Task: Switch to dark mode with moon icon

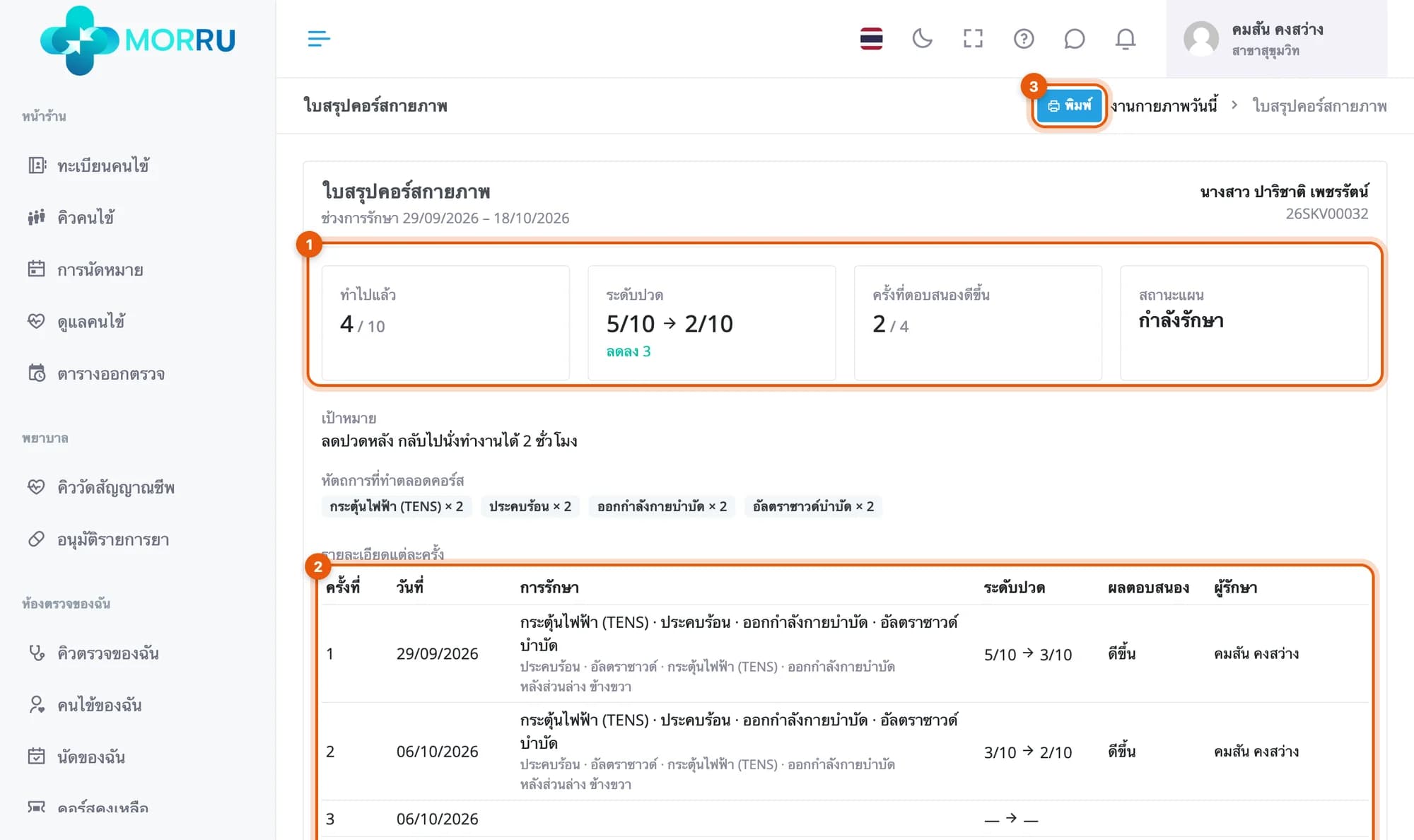Action: coord(922,39)
